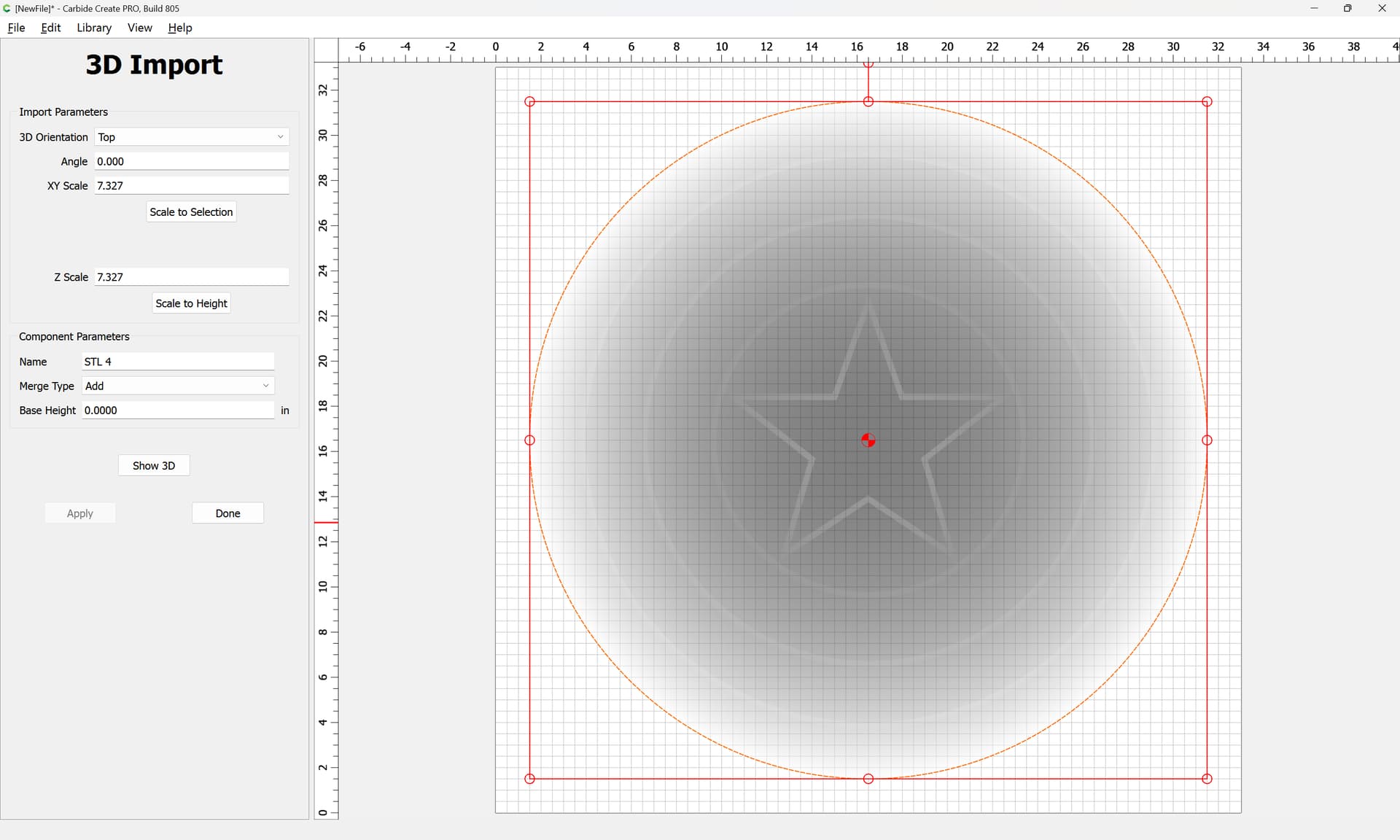Click the Scale to Height button
The image size is (1400, 840).
191,303
